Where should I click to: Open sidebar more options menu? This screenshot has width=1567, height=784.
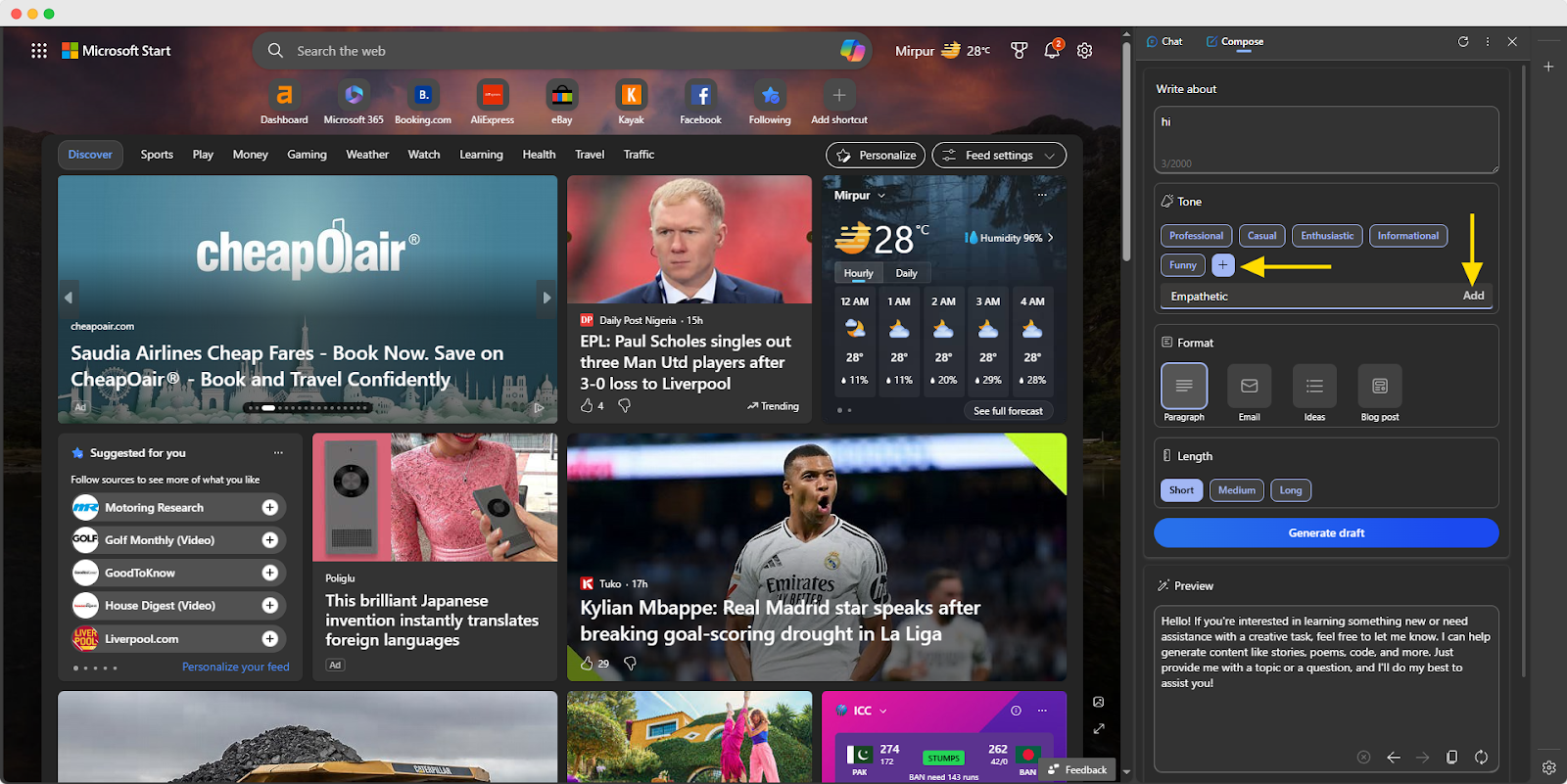[1488, 42]
